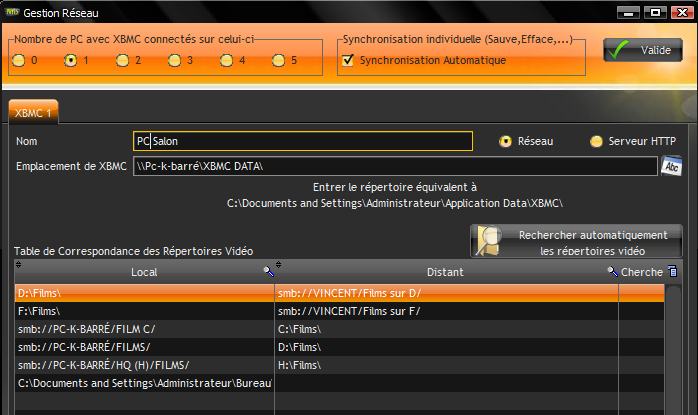Click the search icon in Distant column header
Image resolution: width=698 pixels, height=415 pixels.
coord(612,272)
